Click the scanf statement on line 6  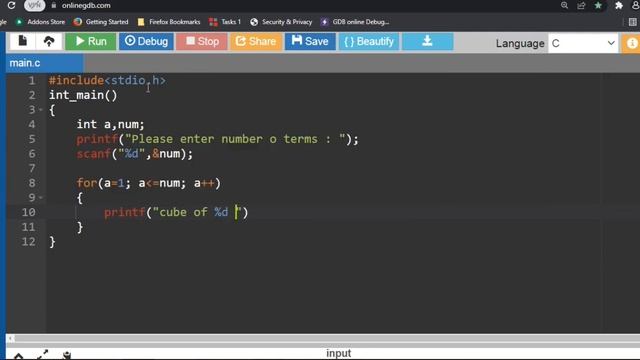click(134, 154)
